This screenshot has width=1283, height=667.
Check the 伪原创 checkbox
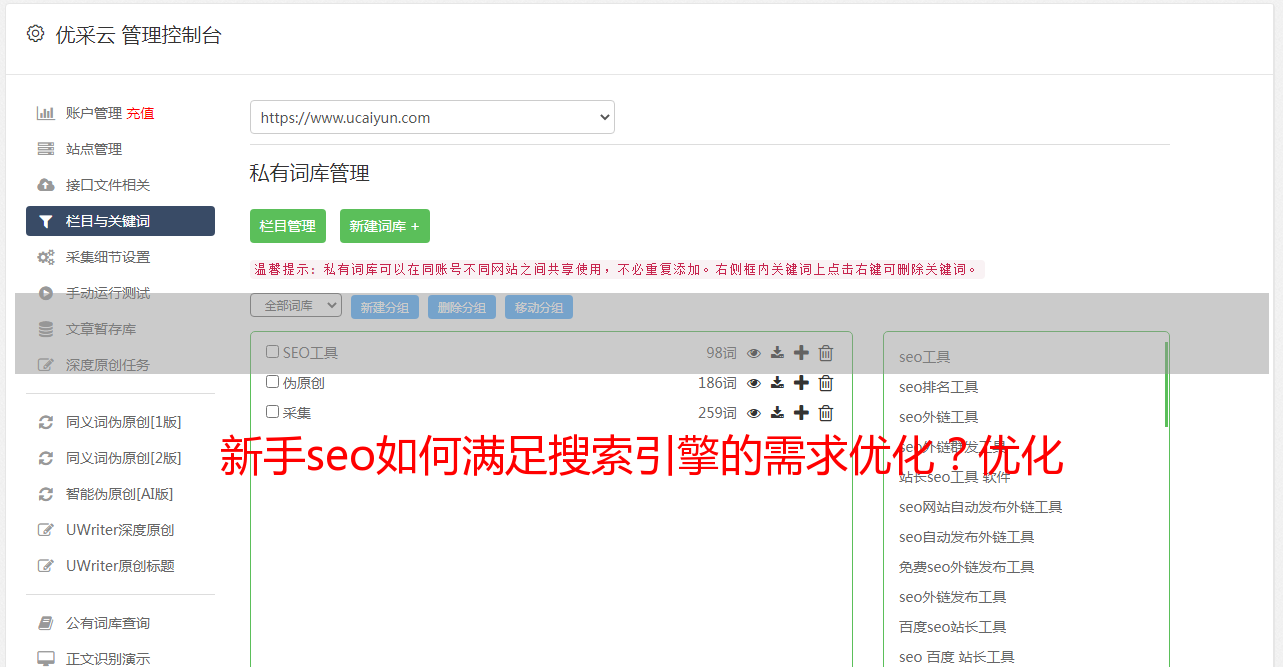coord(272,382)
